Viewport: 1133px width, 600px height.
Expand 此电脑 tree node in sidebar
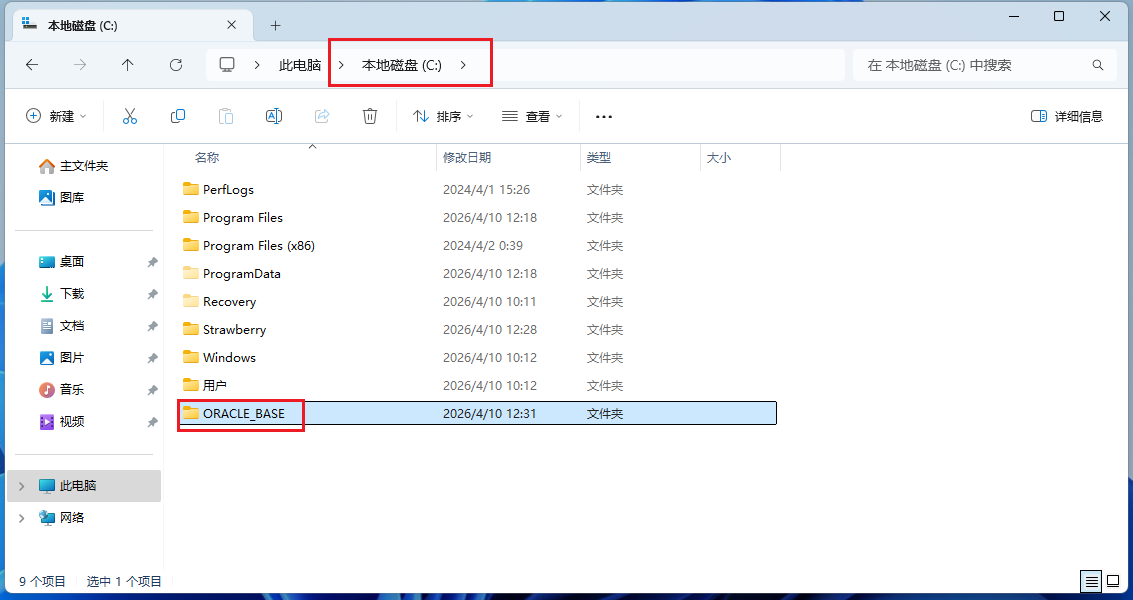[23, 486]
